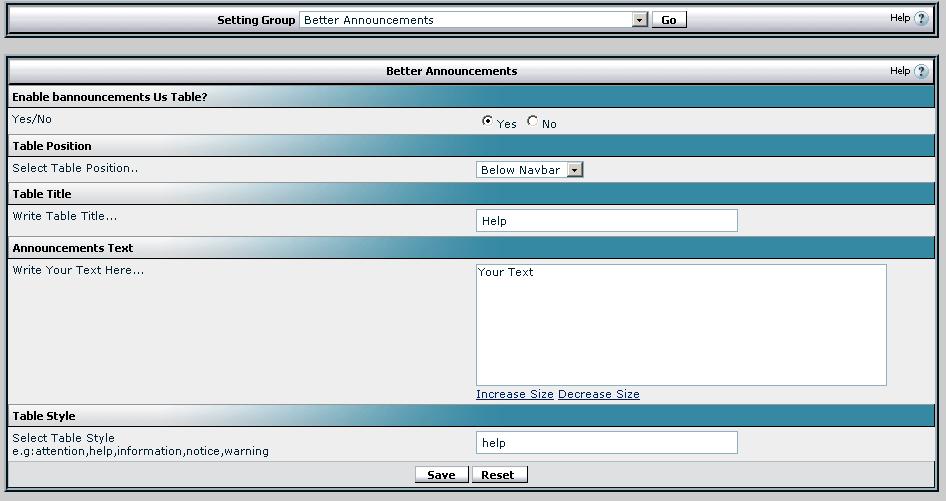This screenshot has width=946, height=501.
Task: Click the help icon in Setting Group bar
Action: pos(921,18)
